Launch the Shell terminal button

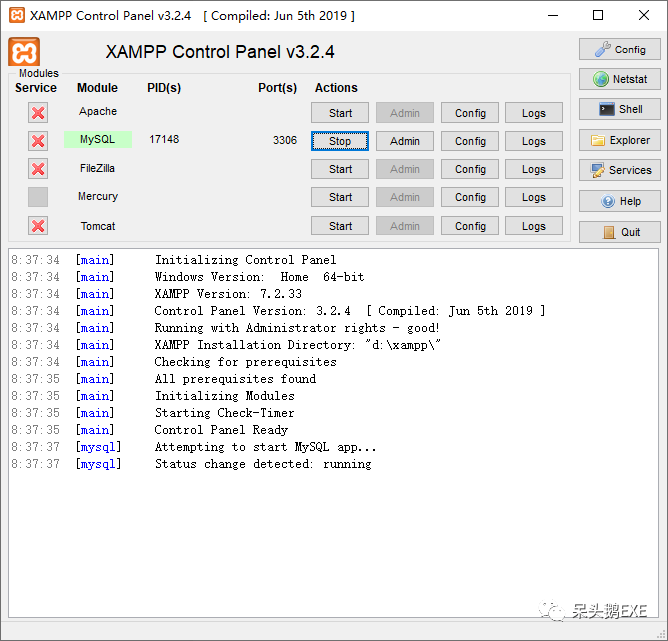tap(619, 109)
